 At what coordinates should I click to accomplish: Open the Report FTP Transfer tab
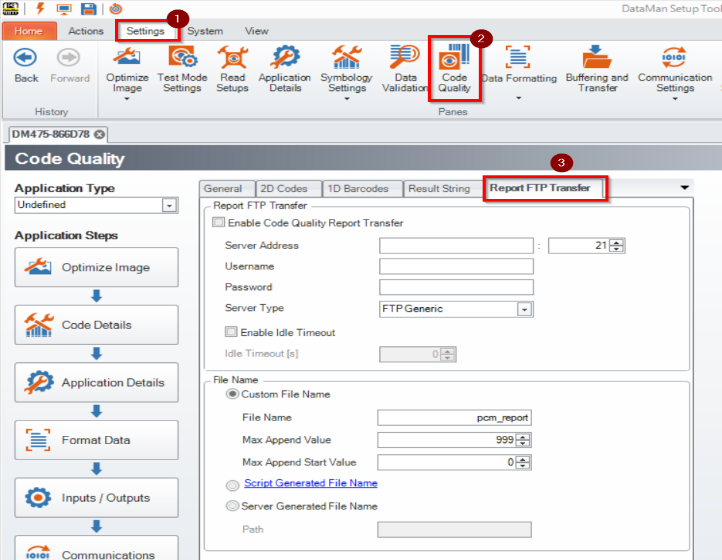[x=544, y=188]
